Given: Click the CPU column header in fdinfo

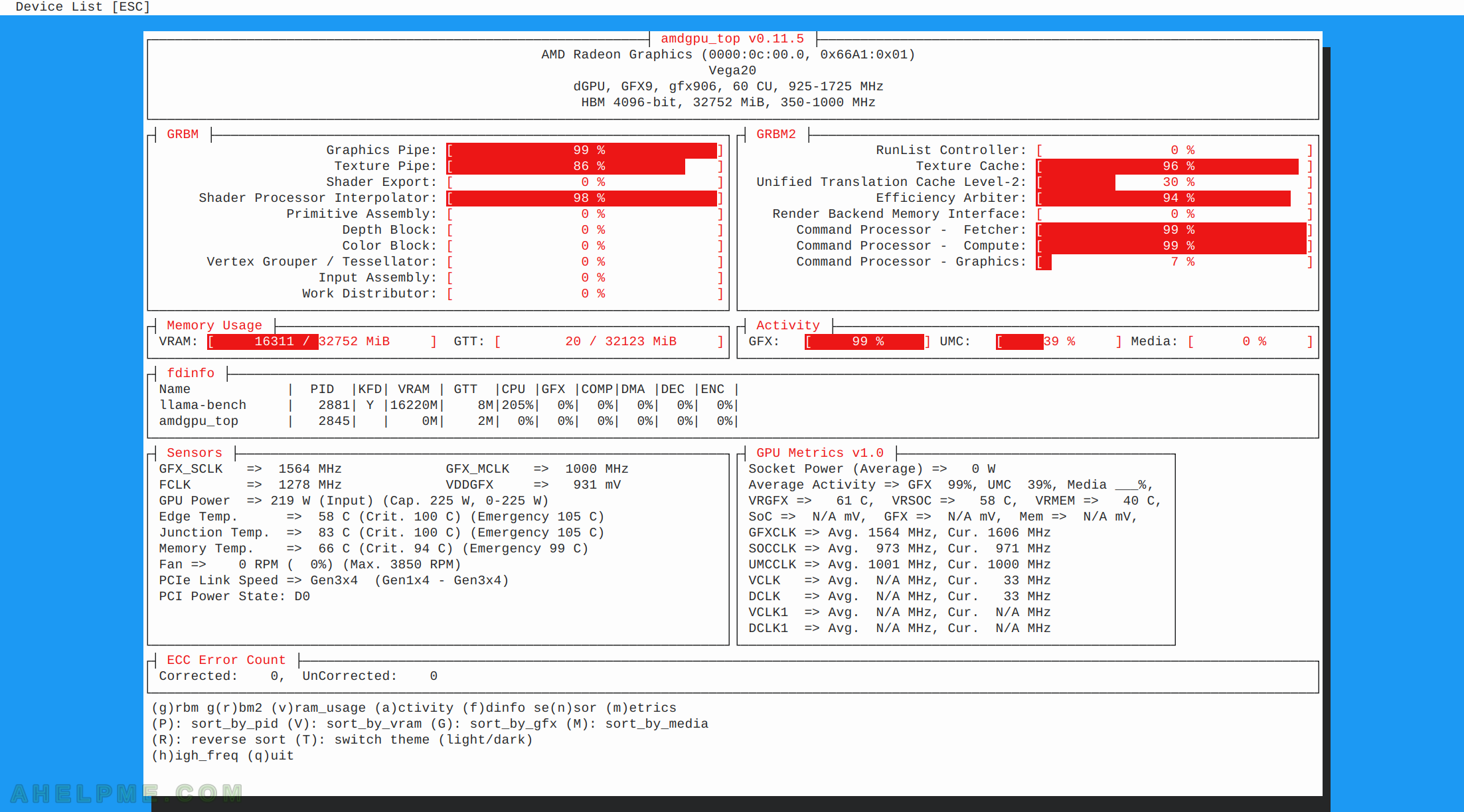Looking at the screenshot, I should [x=513, y=389].
